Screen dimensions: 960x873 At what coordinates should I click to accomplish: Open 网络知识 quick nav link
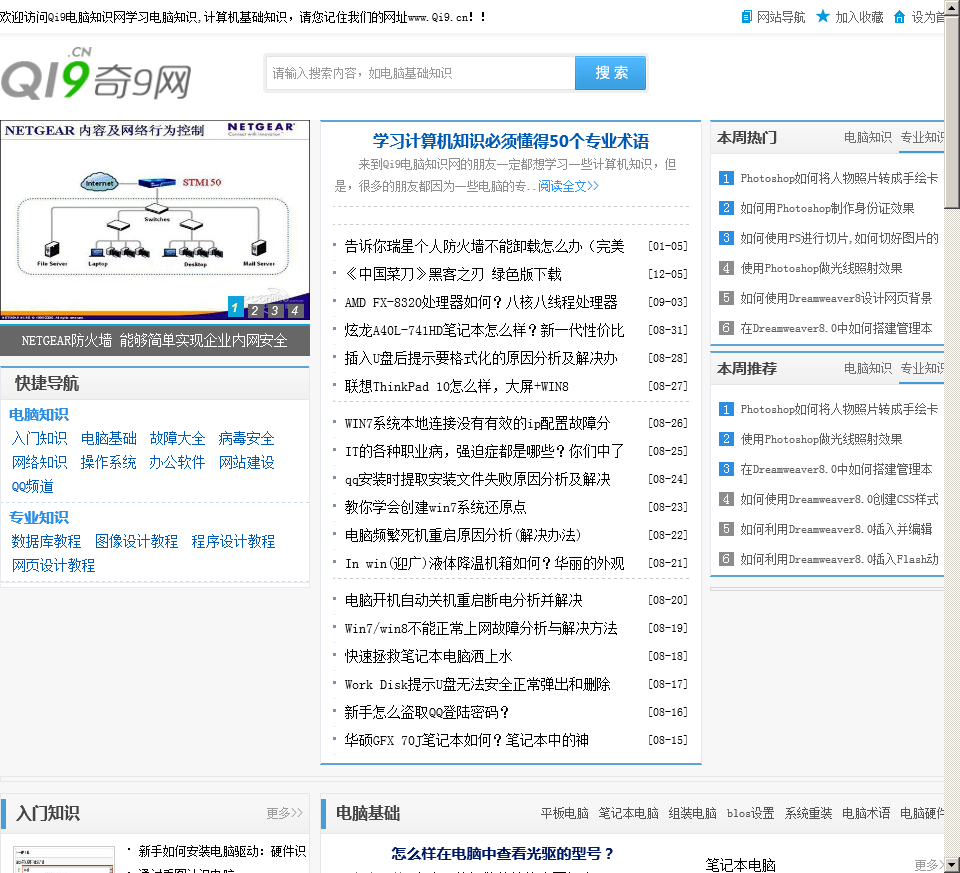39,462
